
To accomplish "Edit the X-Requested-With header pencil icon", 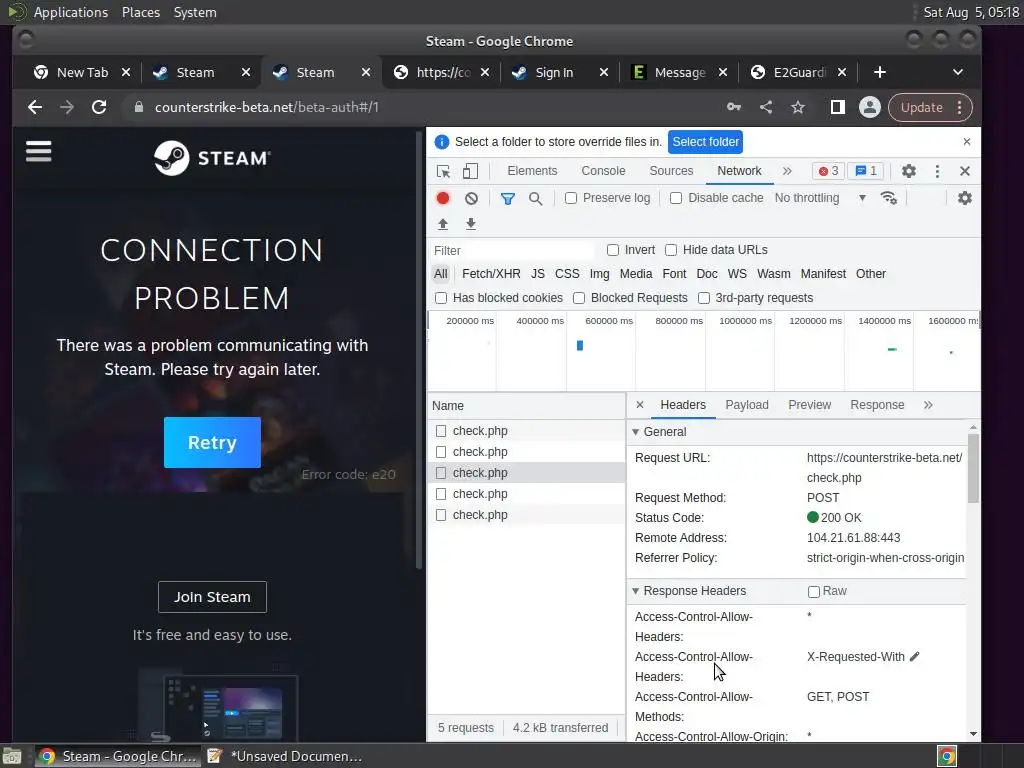I will click(914, 656).
